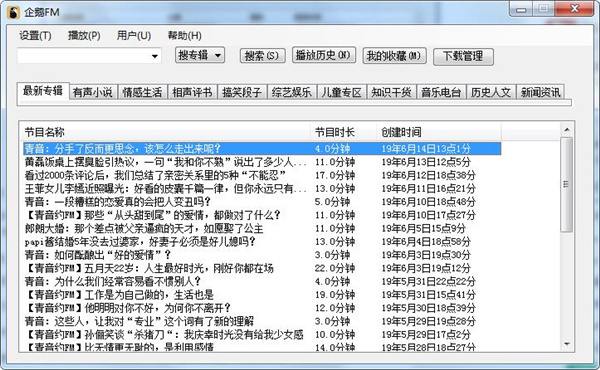This screenshot has height=370, width=600.
Task: Select row 青音：分手了反而更思念
Action: (262, 148)
